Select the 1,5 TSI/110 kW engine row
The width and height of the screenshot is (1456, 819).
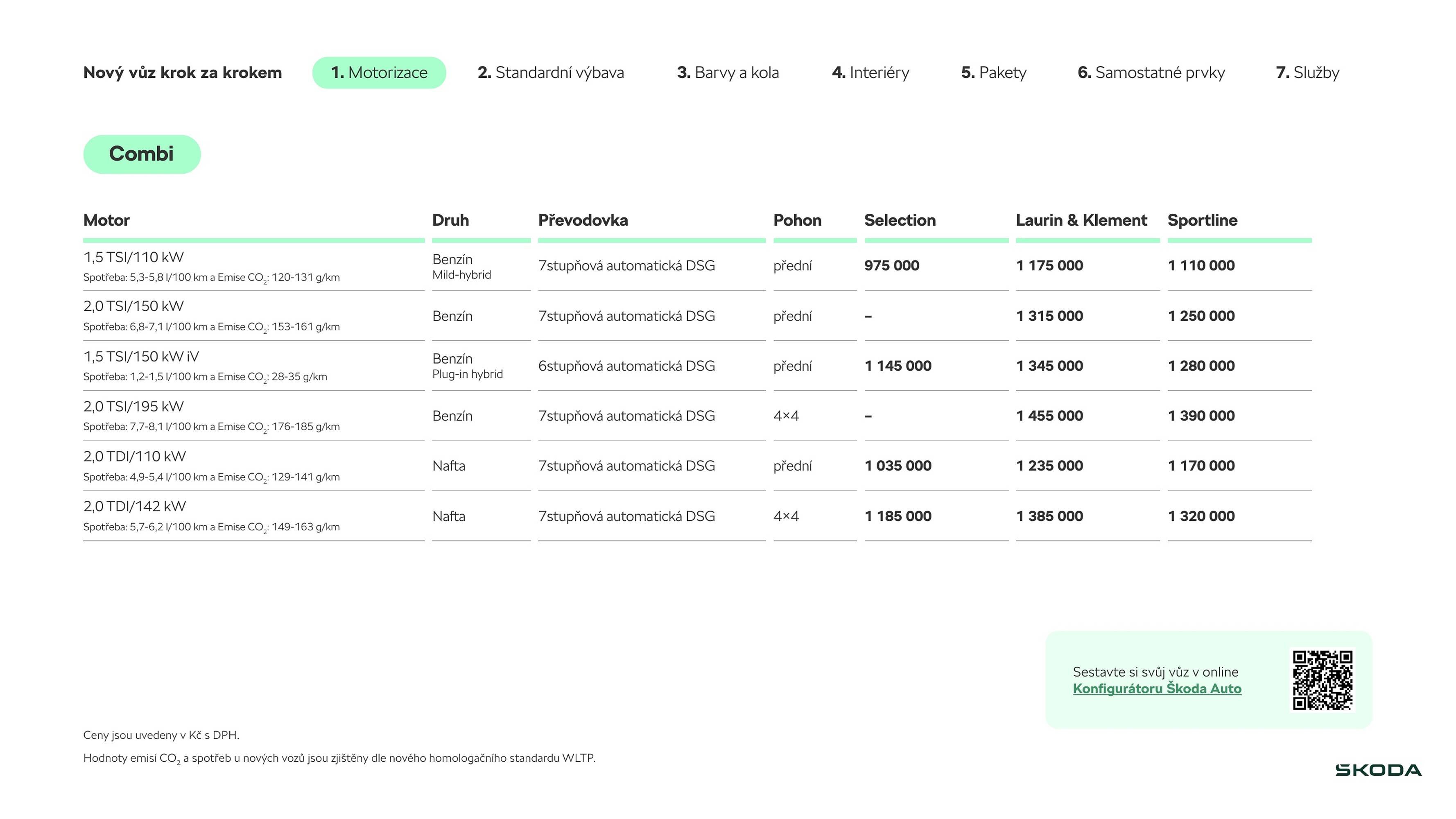(133, 257)
